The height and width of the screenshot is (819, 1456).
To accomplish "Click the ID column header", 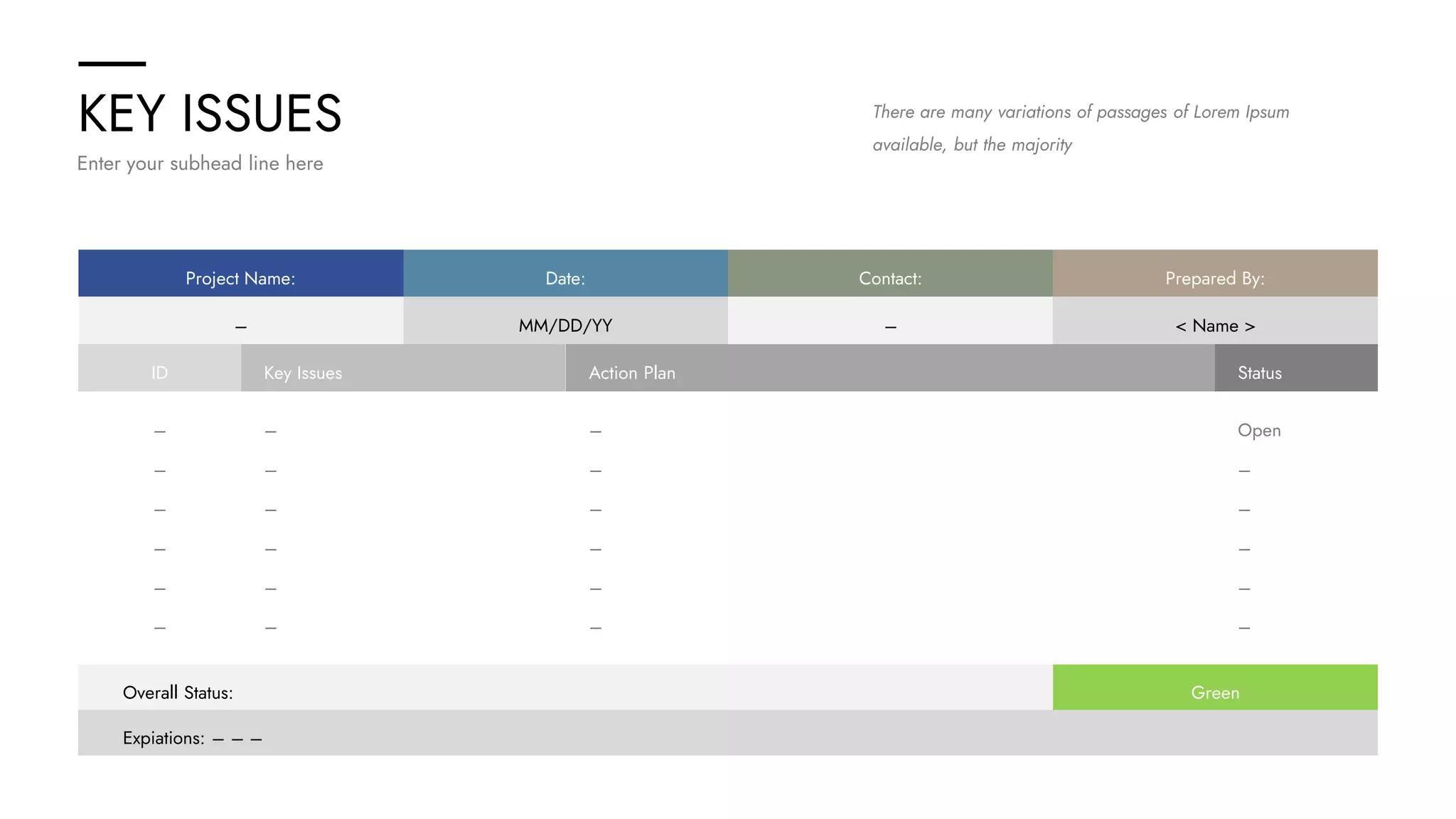I will [159, 373].
